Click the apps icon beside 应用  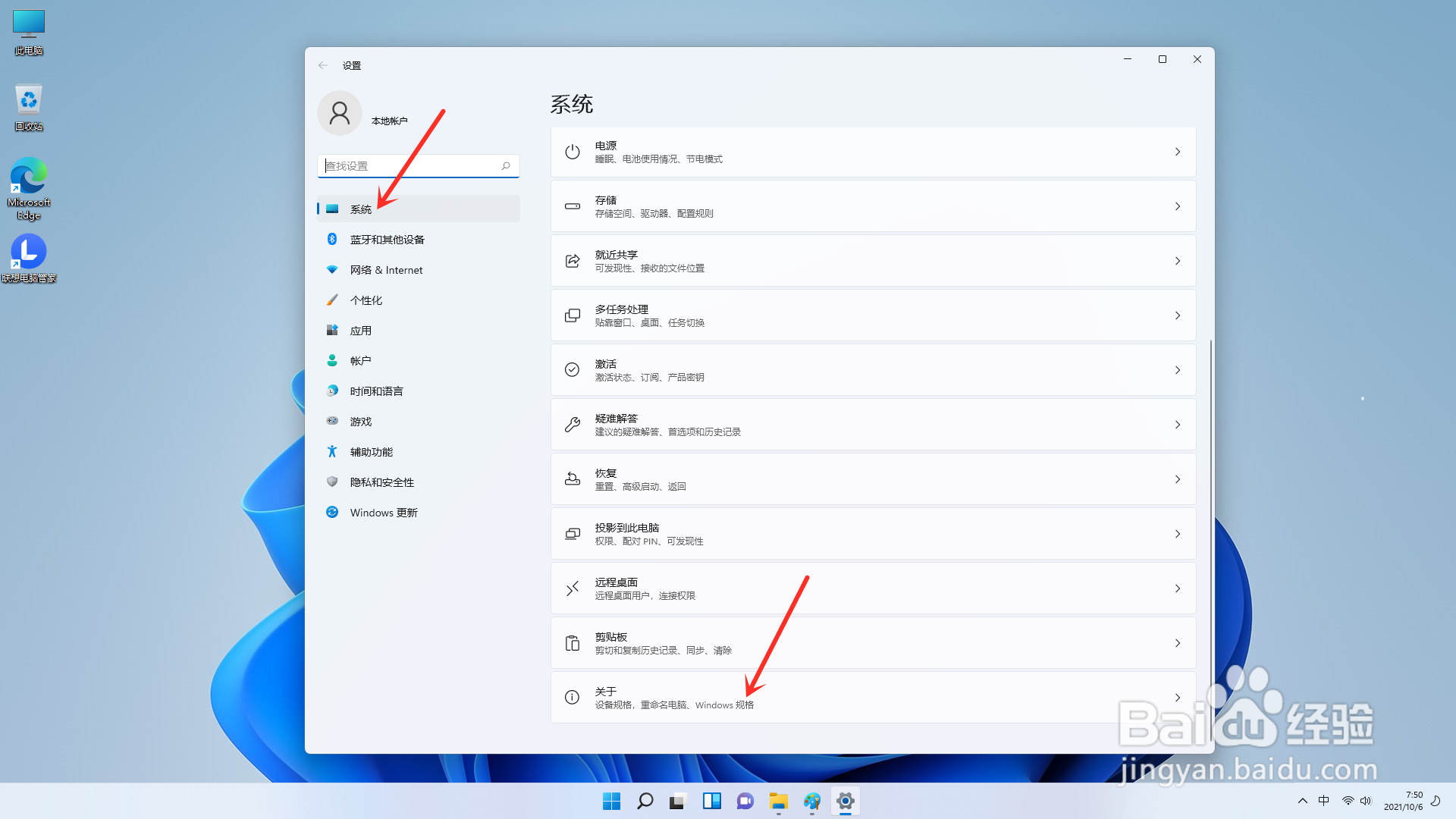[332, 330]
